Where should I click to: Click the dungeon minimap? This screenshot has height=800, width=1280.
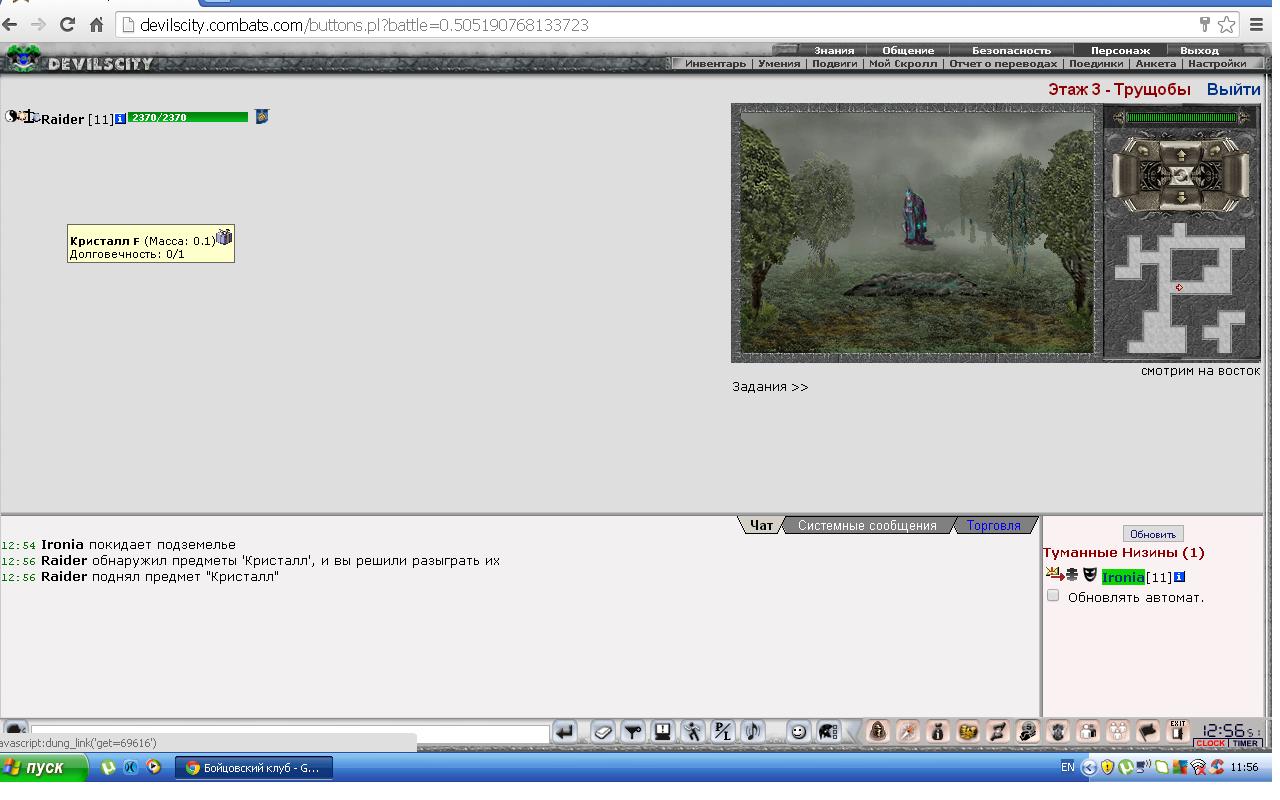(x=1181, y=289)
